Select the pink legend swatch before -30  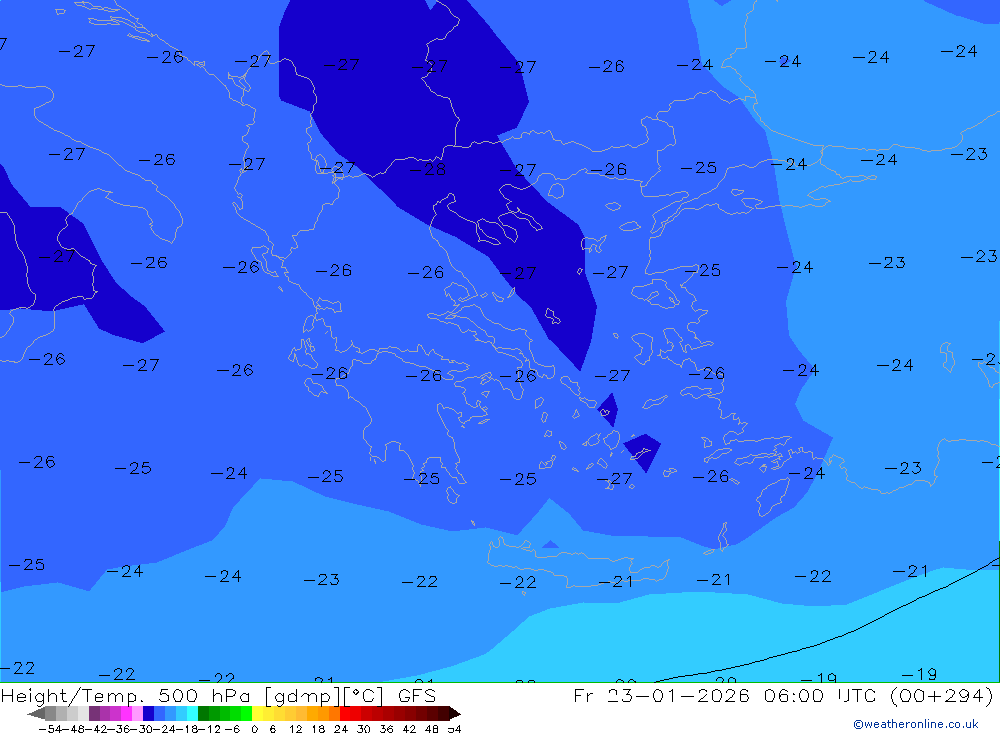137,713
